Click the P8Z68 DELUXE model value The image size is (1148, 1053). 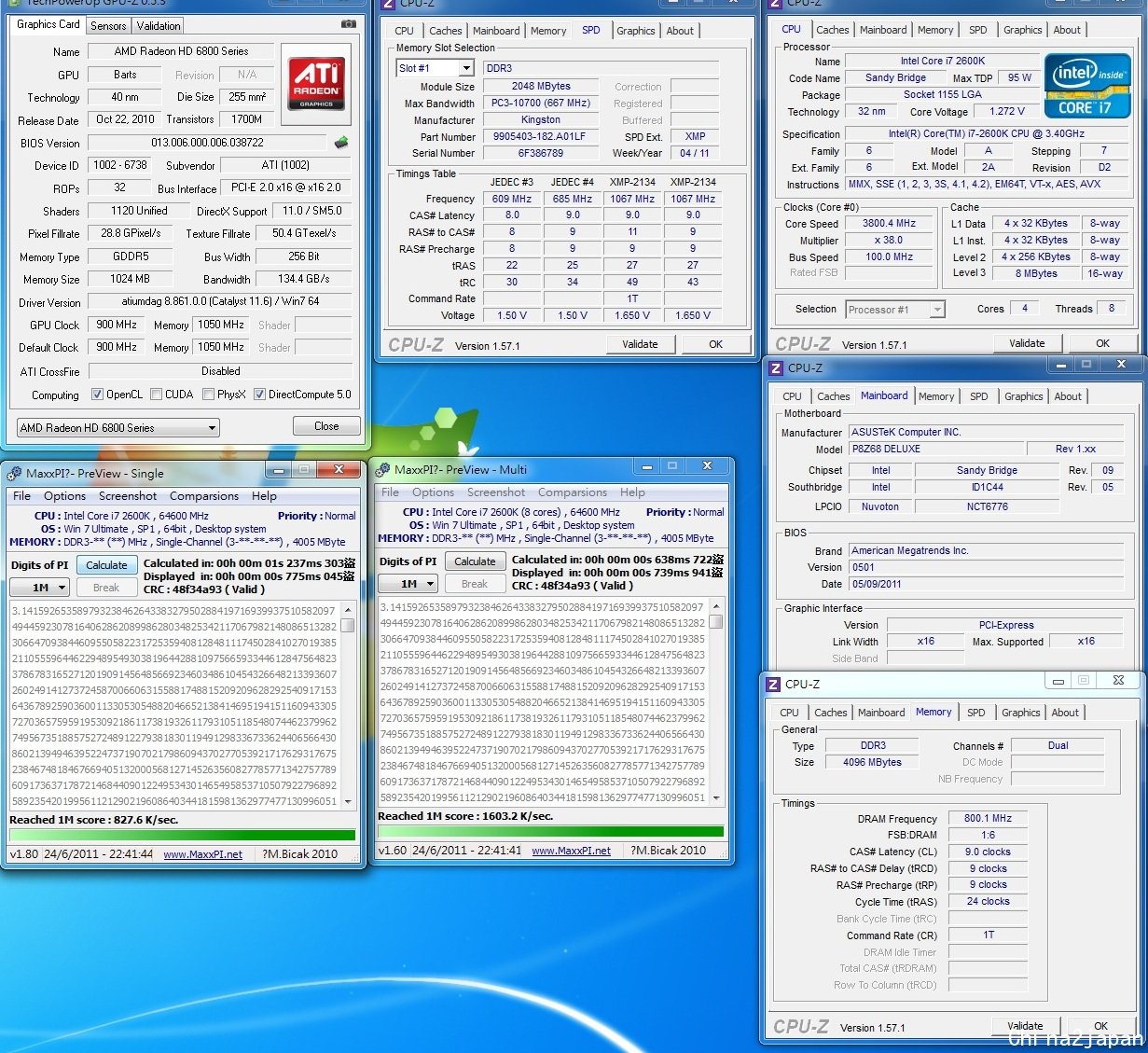pyautogui.click(x=935, y=449)
